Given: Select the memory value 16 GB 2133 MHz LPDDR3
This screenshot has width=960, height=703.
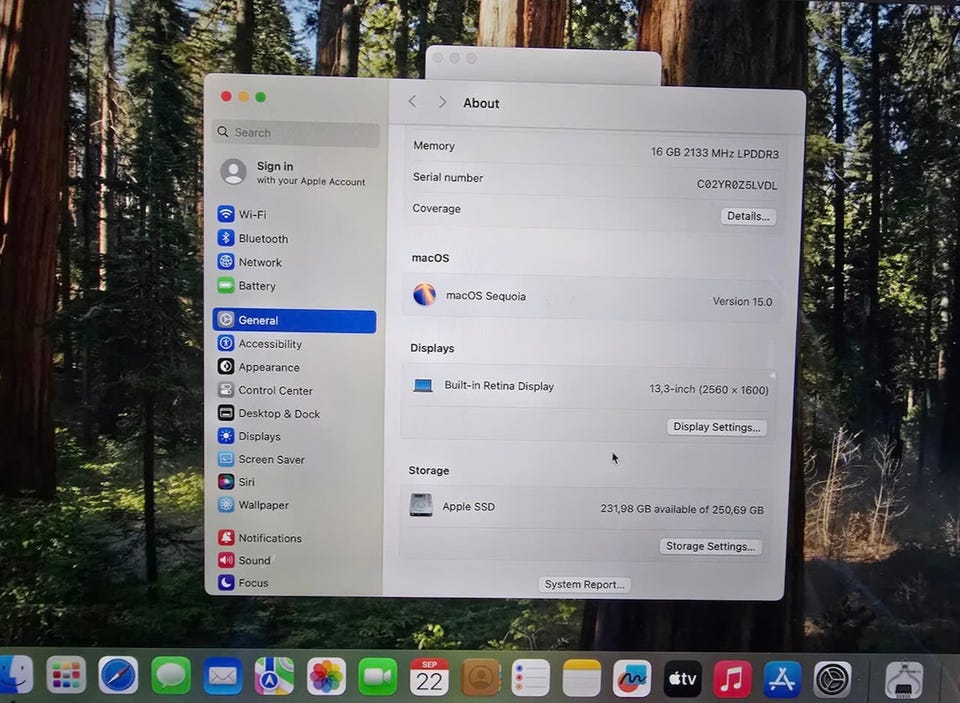Looking at the screenshot, I should 714,153.
